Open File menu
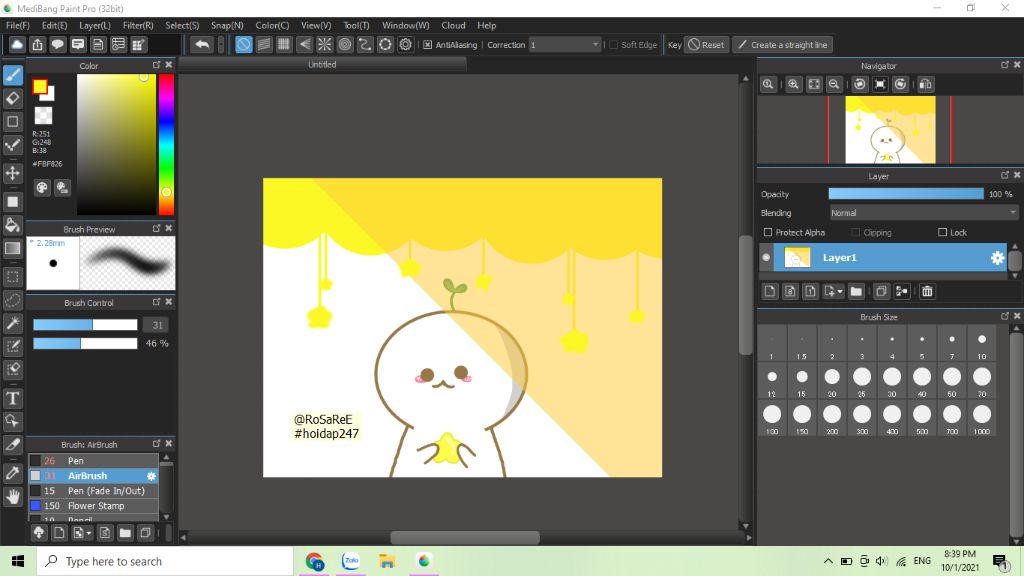This screenshot has height=576, width=1024. pos(18,25)
